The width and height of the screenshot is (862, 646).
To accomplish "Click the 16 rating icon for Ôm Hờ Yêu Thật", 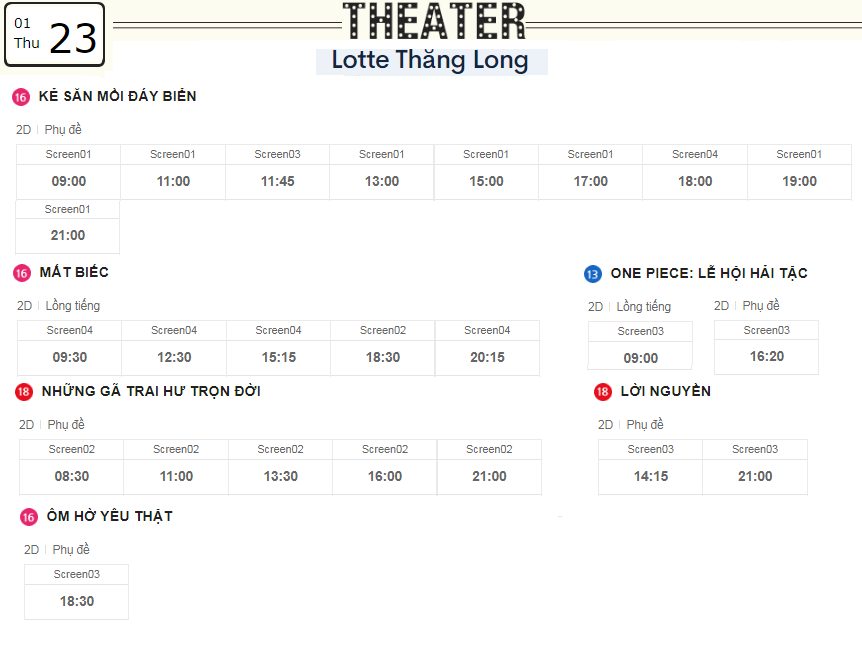I will click(x=29, y=517).
